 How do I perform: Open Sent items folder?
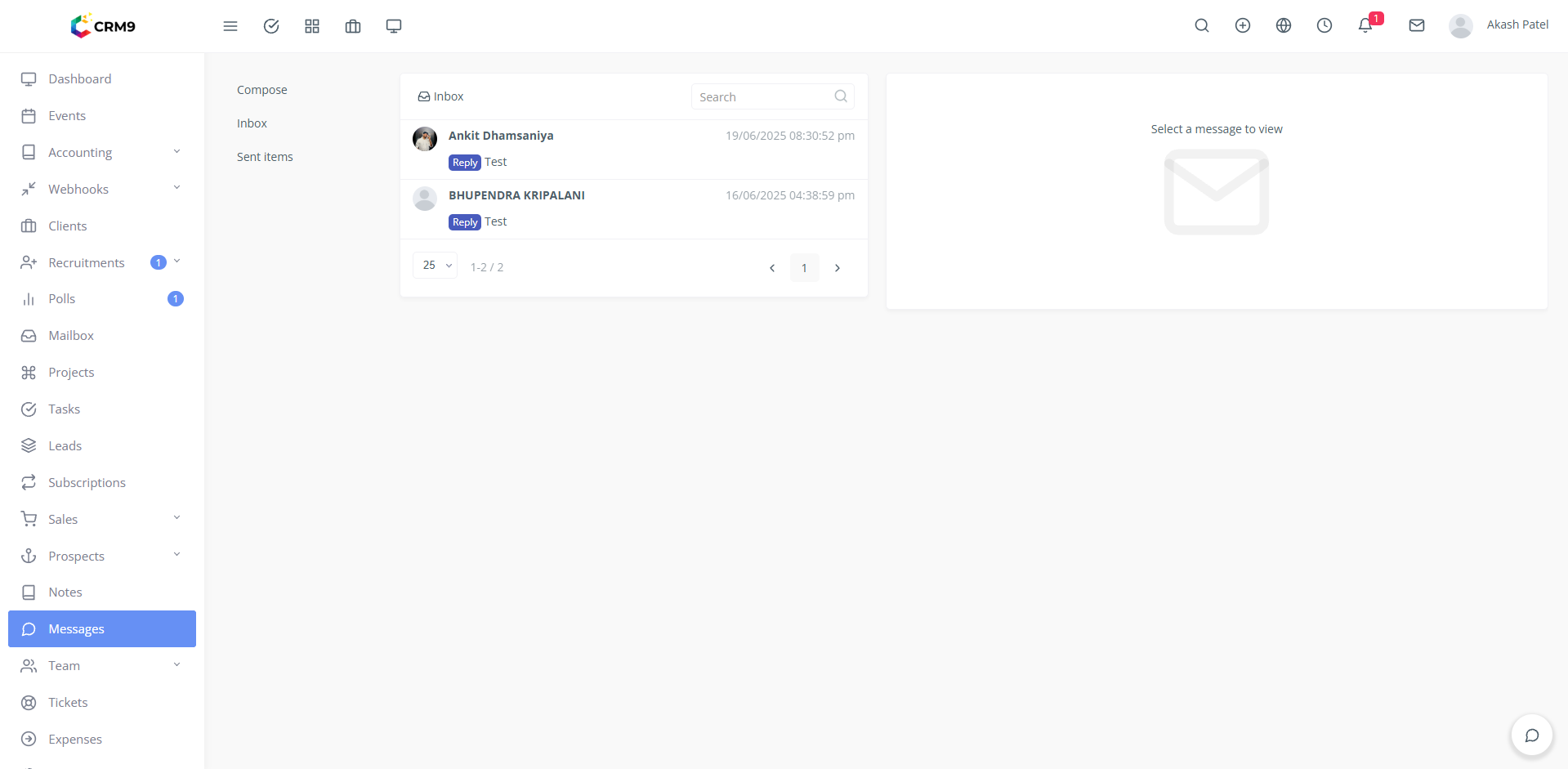coord(265,157)
